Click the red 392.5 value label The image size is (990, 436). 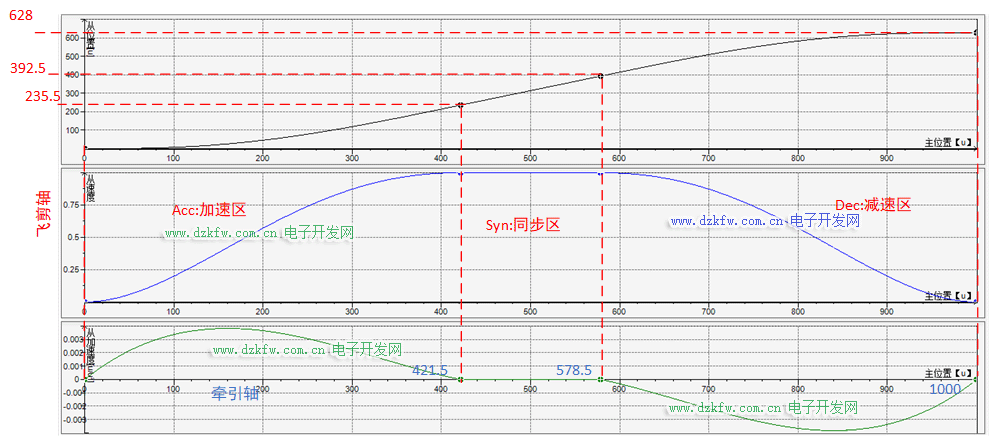click(27, 69)
